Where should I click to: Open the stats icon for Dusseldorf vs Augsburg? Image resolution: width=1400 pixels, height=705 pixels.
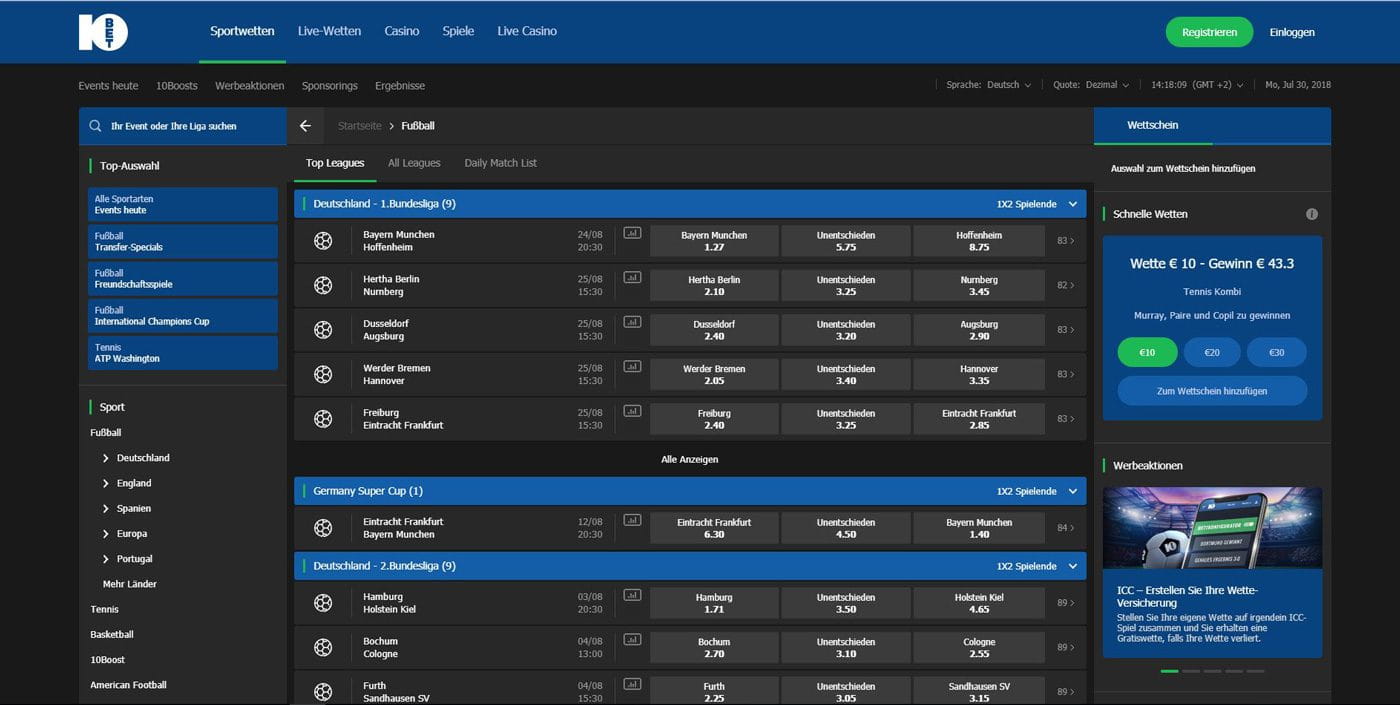pos(632,322)
